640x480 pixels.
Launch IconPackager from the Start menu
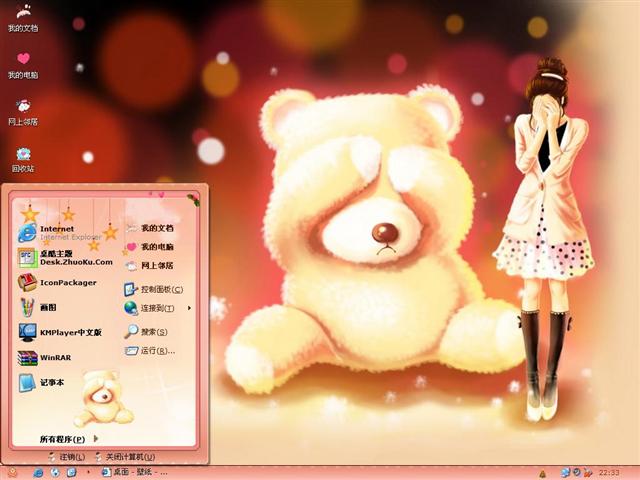coord(57,282)
